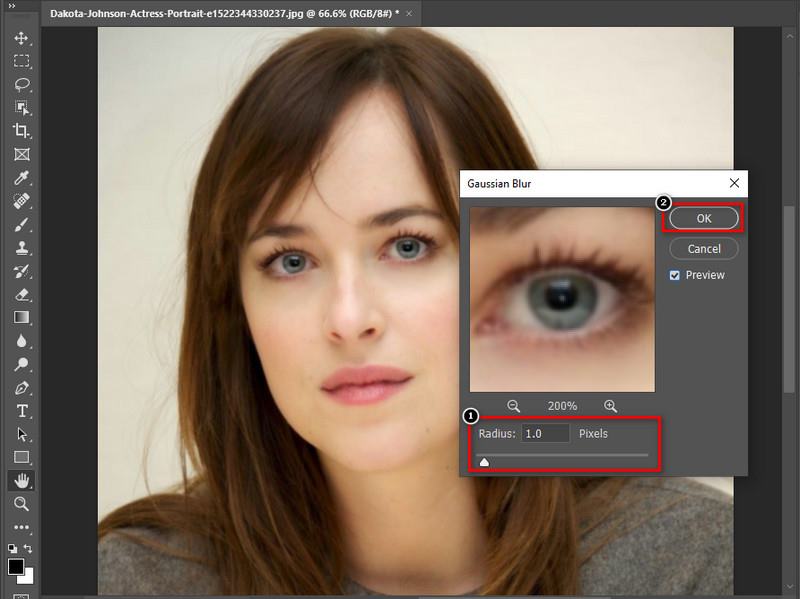Switch to the Dakota-Johnson document tab
Viewport: 800px width, 599px height.
(224, 13)
